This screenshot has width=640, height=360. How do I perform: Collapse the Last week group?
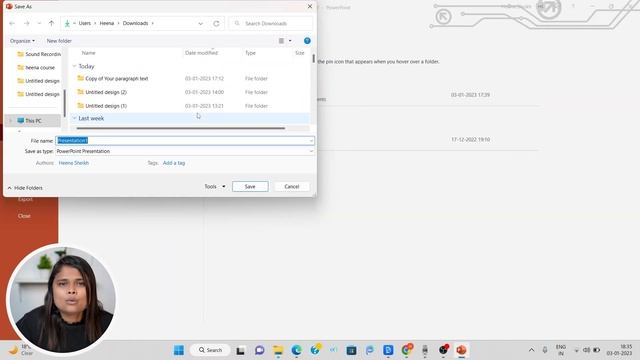point(74,118)
